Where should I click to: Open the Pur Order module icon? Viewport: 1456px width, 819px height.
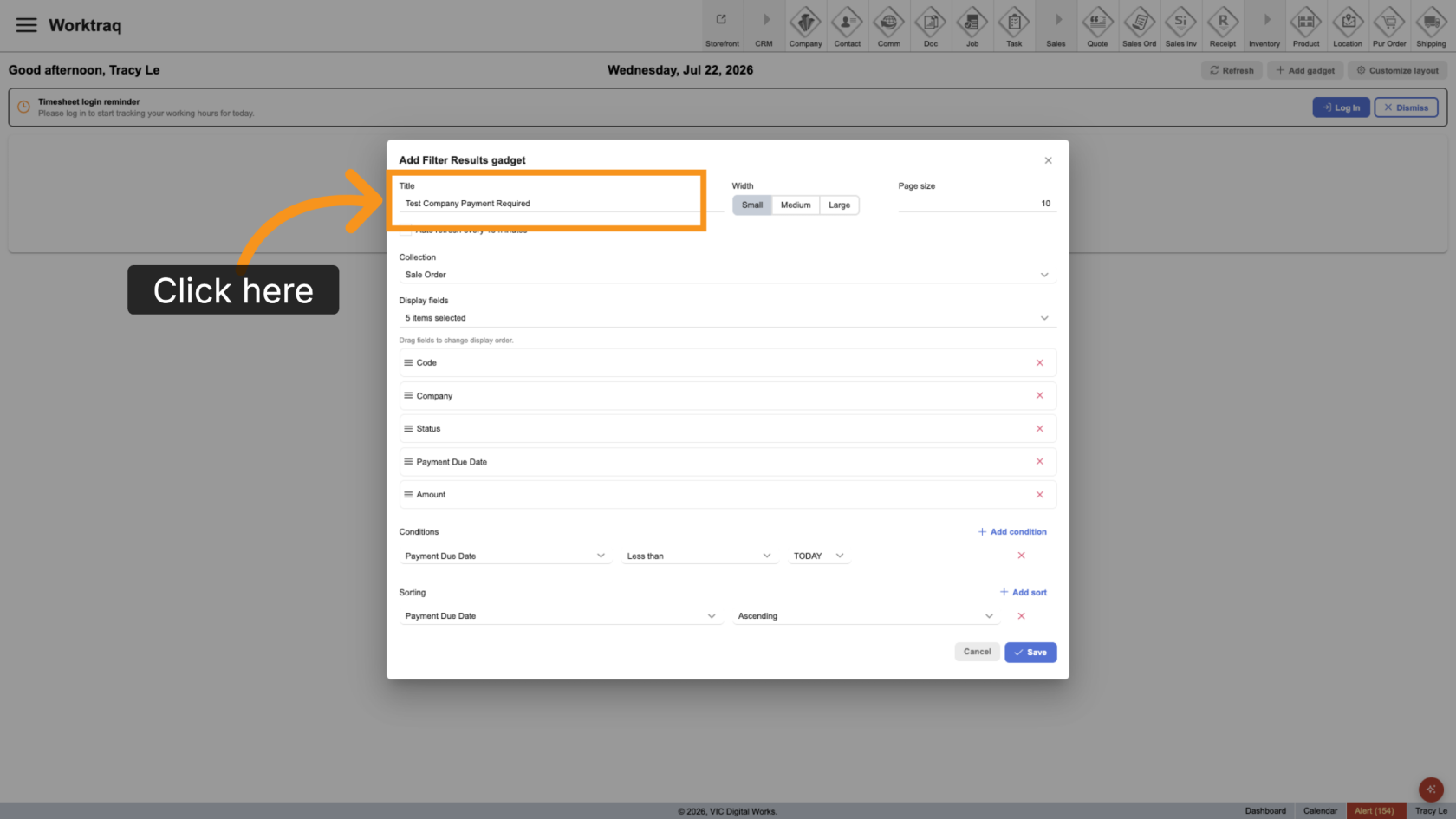tap(1389, 26)
